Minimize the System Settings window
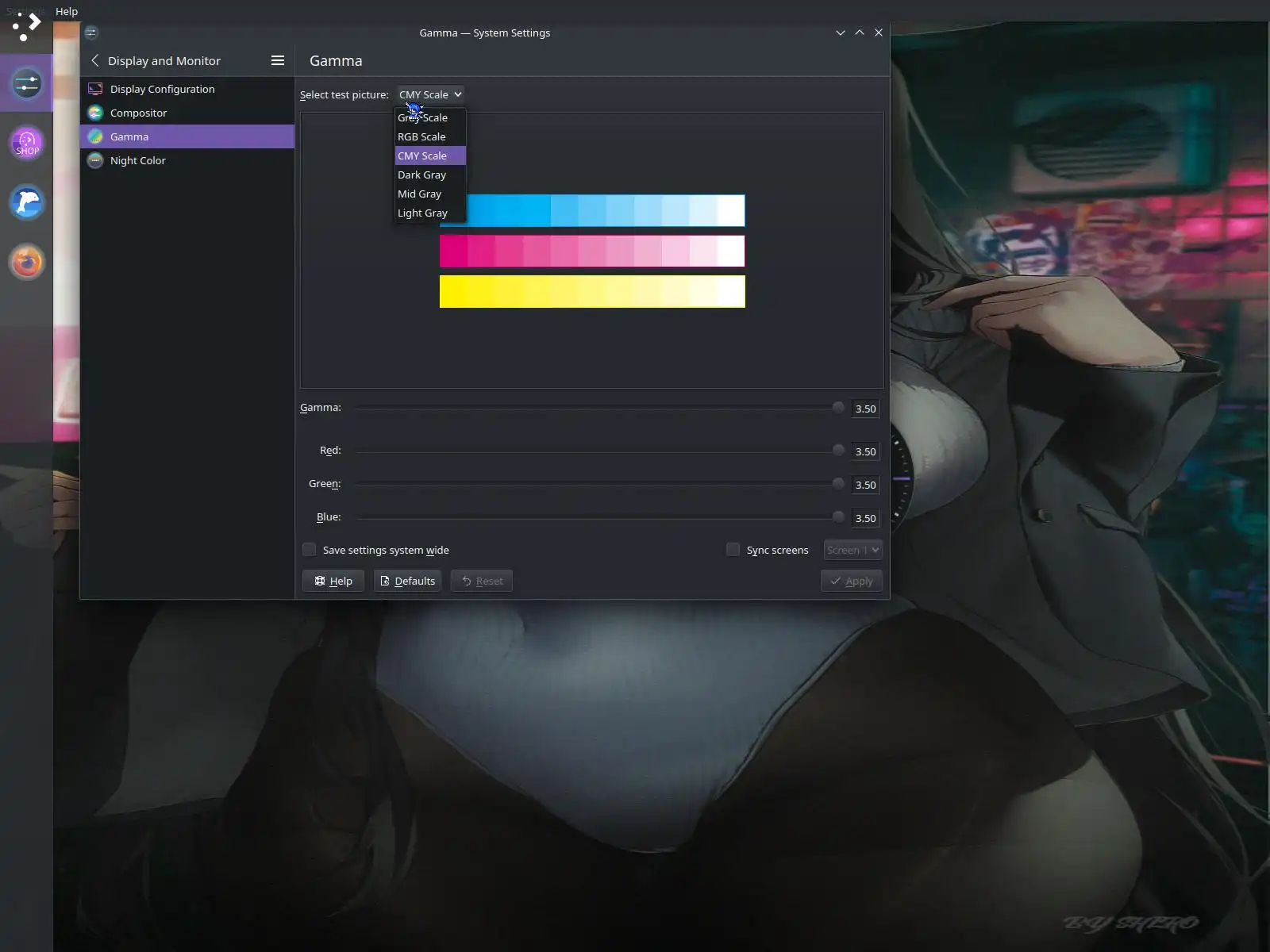The height and width of the screenshot is (952, 1270). tap(841, 33)
